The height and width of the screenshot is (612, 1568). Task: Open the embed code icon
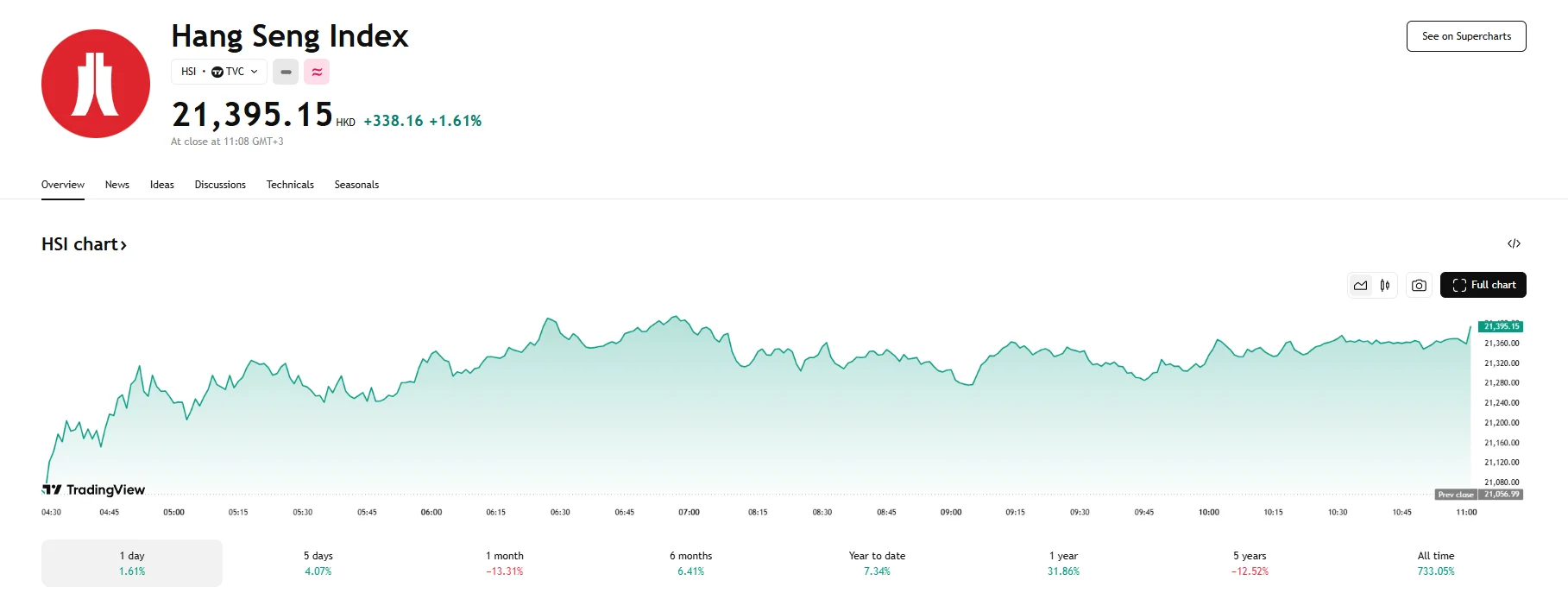pos(1514,243)
